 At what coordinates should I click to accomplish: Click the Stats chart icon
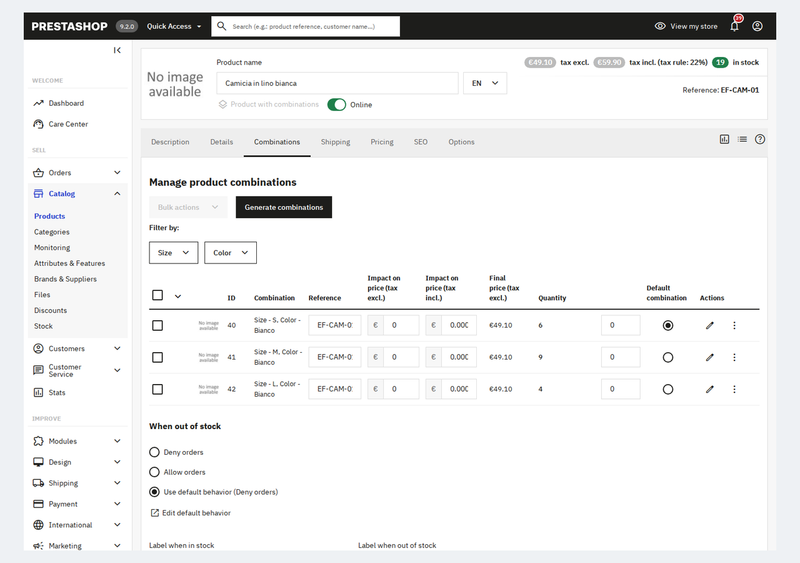tap(38, 393)
